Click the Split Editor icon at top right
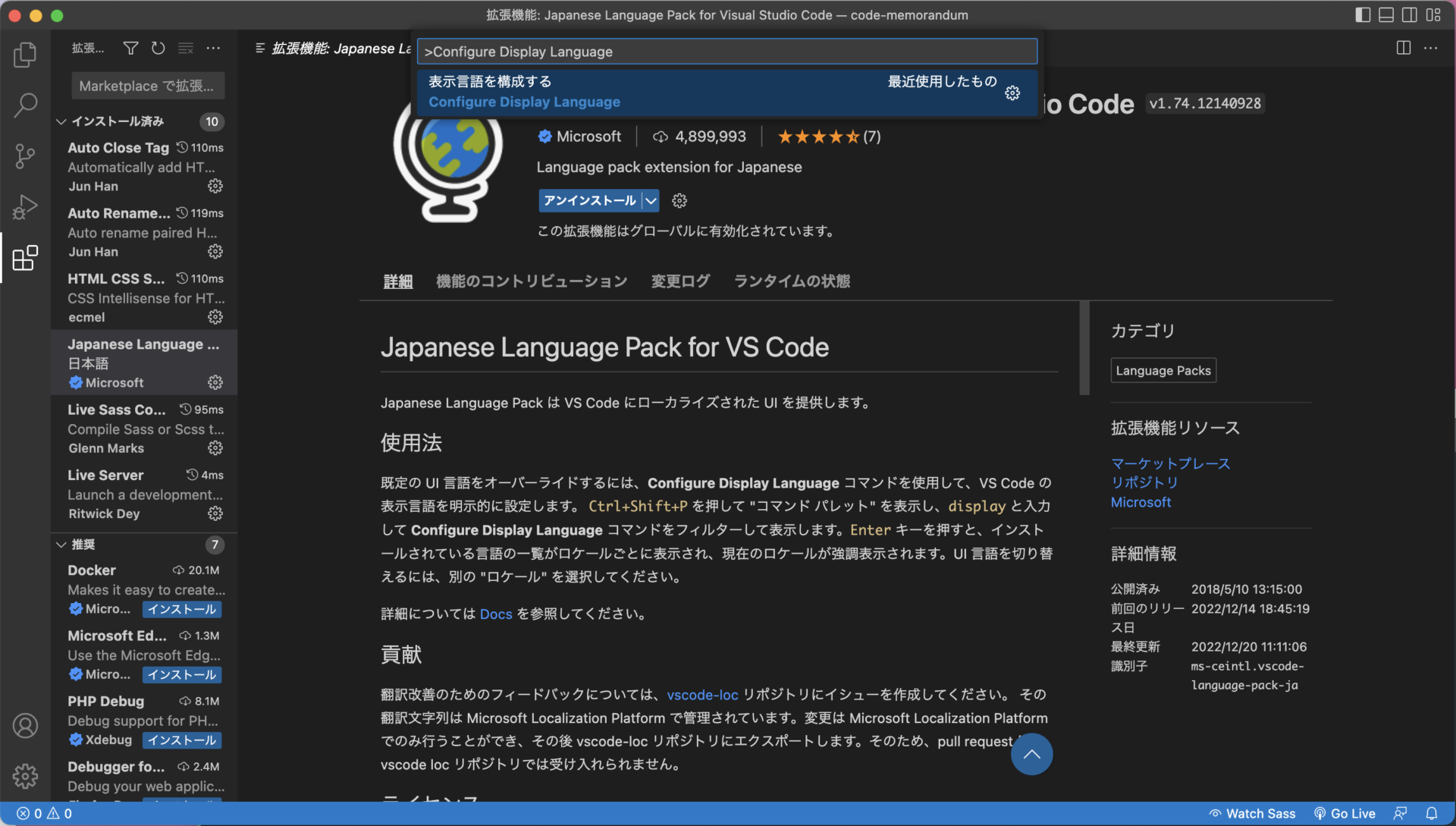This screenshot has height=826, width=1456. pos(1402,48)
